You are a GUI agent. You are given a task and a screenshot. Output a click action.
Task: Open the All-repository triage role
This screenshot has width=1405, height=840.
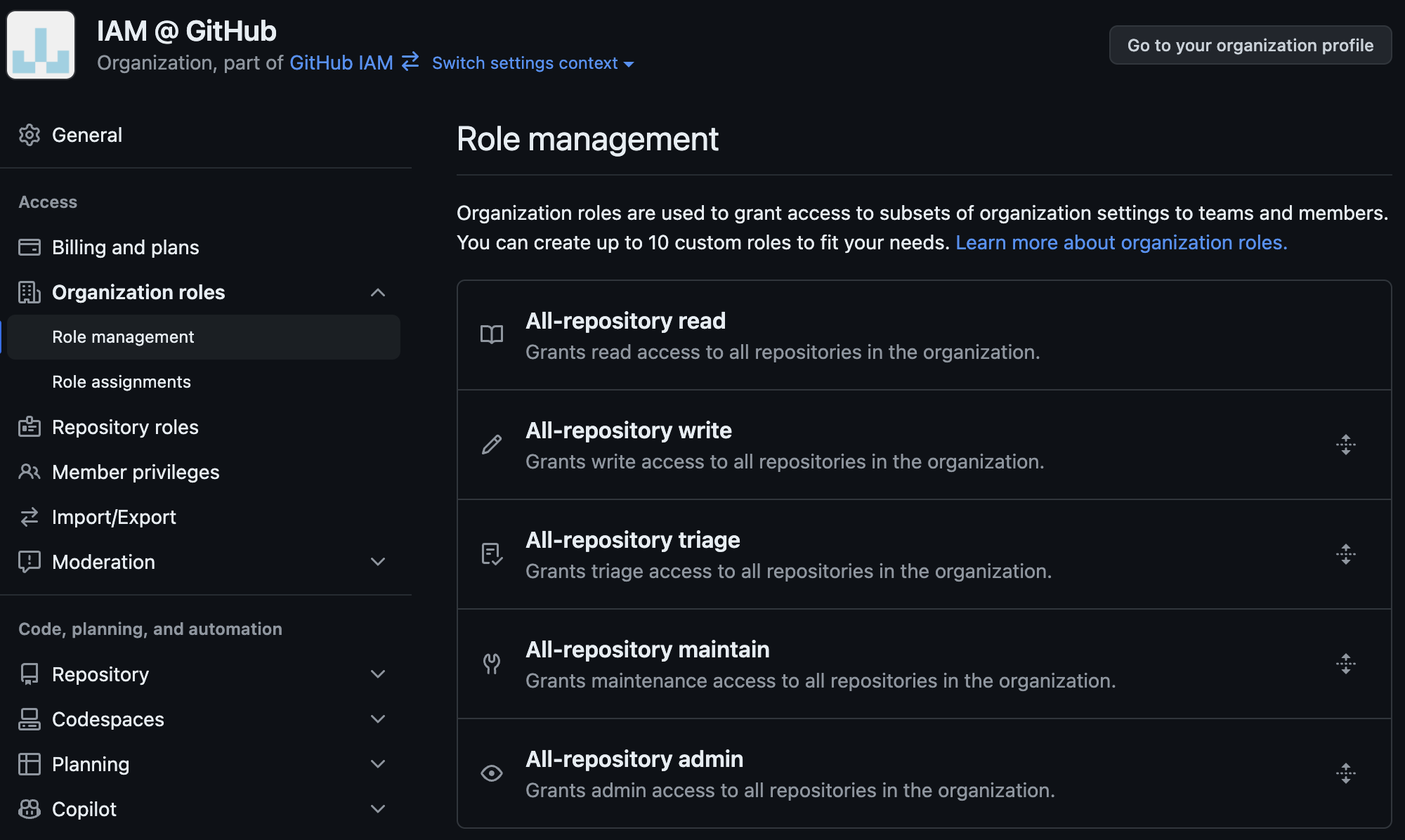click(633, 540)
